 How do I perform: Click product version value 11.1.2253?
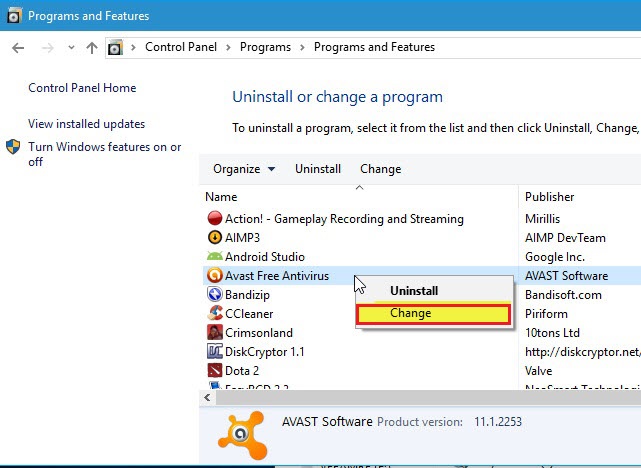click(x=498, y=421)
